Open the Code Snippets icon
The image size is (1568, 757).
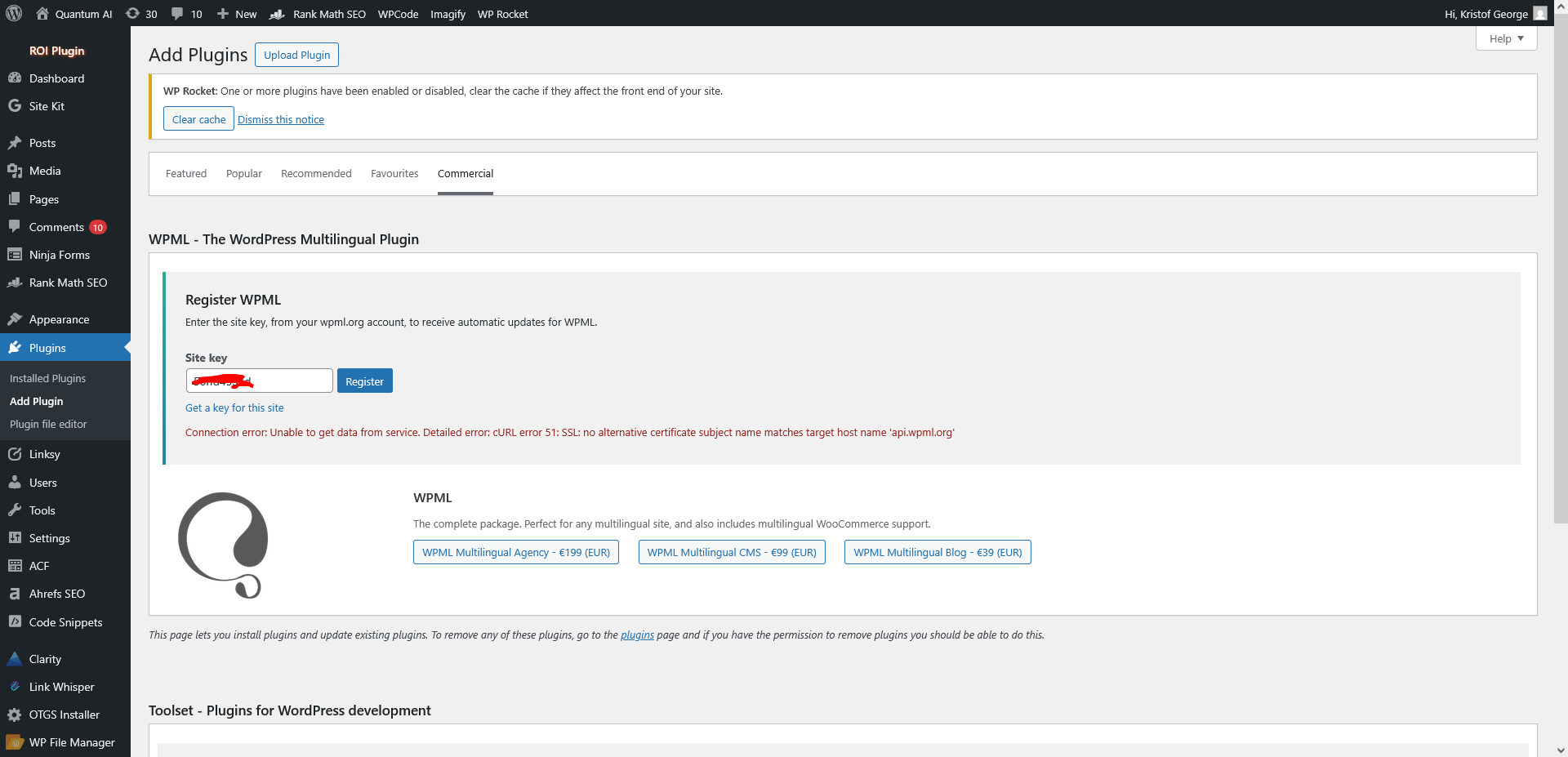15,622
